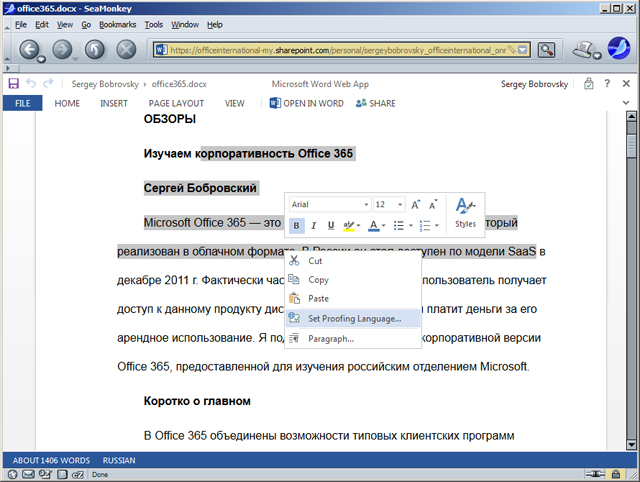Click the Search magnifier button beside the URL bar
Viewport: 640px width, 482px height.
[547, 50]
